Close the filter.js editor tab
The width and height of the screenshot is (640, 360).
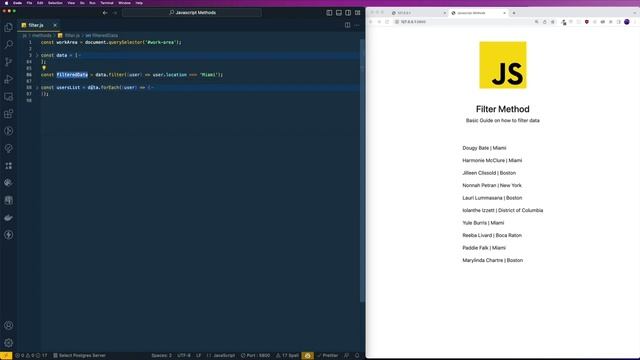point(55,25)
